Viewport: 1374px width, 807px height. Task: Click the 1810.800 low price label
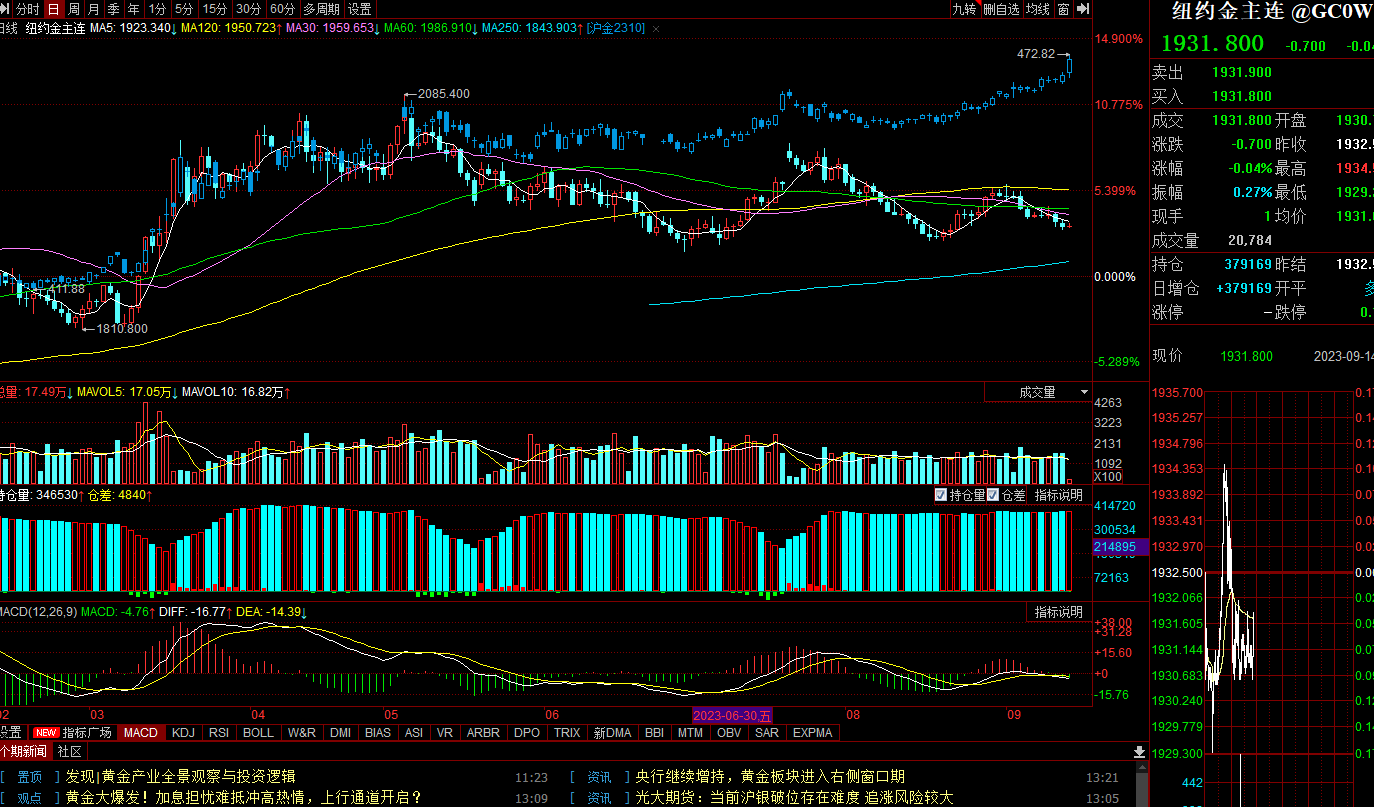pyautogui.click(x=122, y=329)
